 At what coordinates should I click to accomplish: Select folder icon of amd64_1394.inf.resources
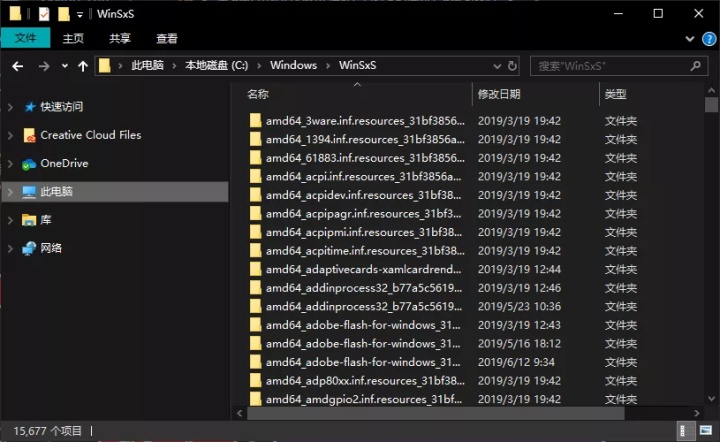[x=255, y=139]
